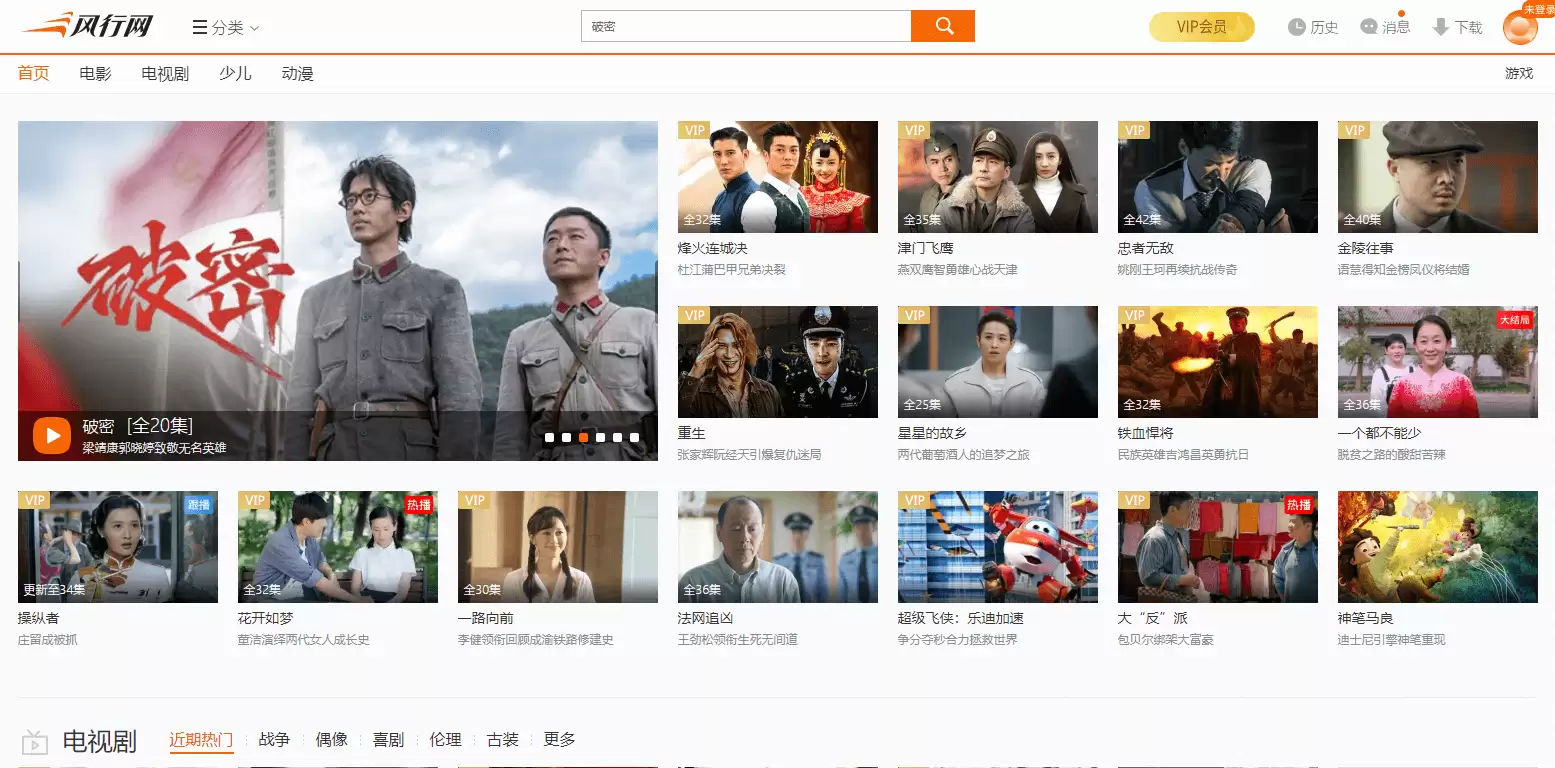Select the last carousel dot indicator
Screen dimensions: 1555x768
(x=634, y=437)
